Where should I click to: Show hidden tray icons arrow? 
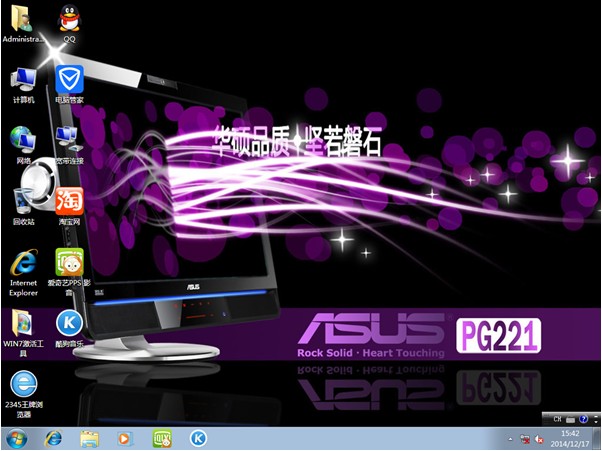pos(510,439)
